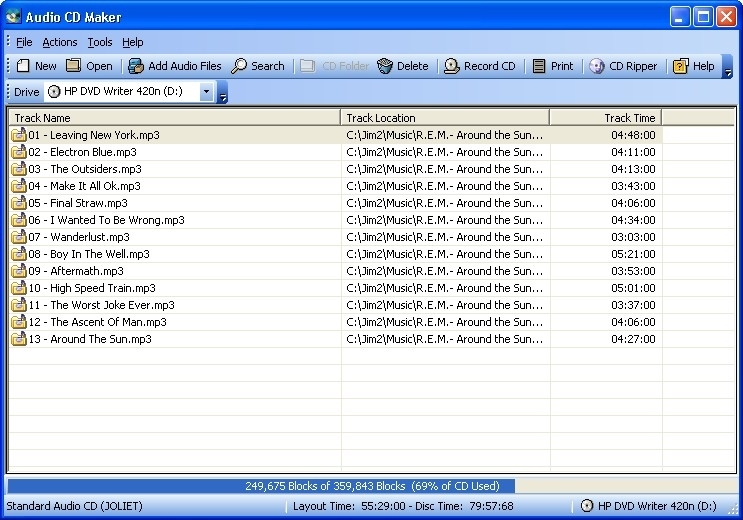Open the Drive selection dropdown arrow
743x520 pixels.
[207, 91]
